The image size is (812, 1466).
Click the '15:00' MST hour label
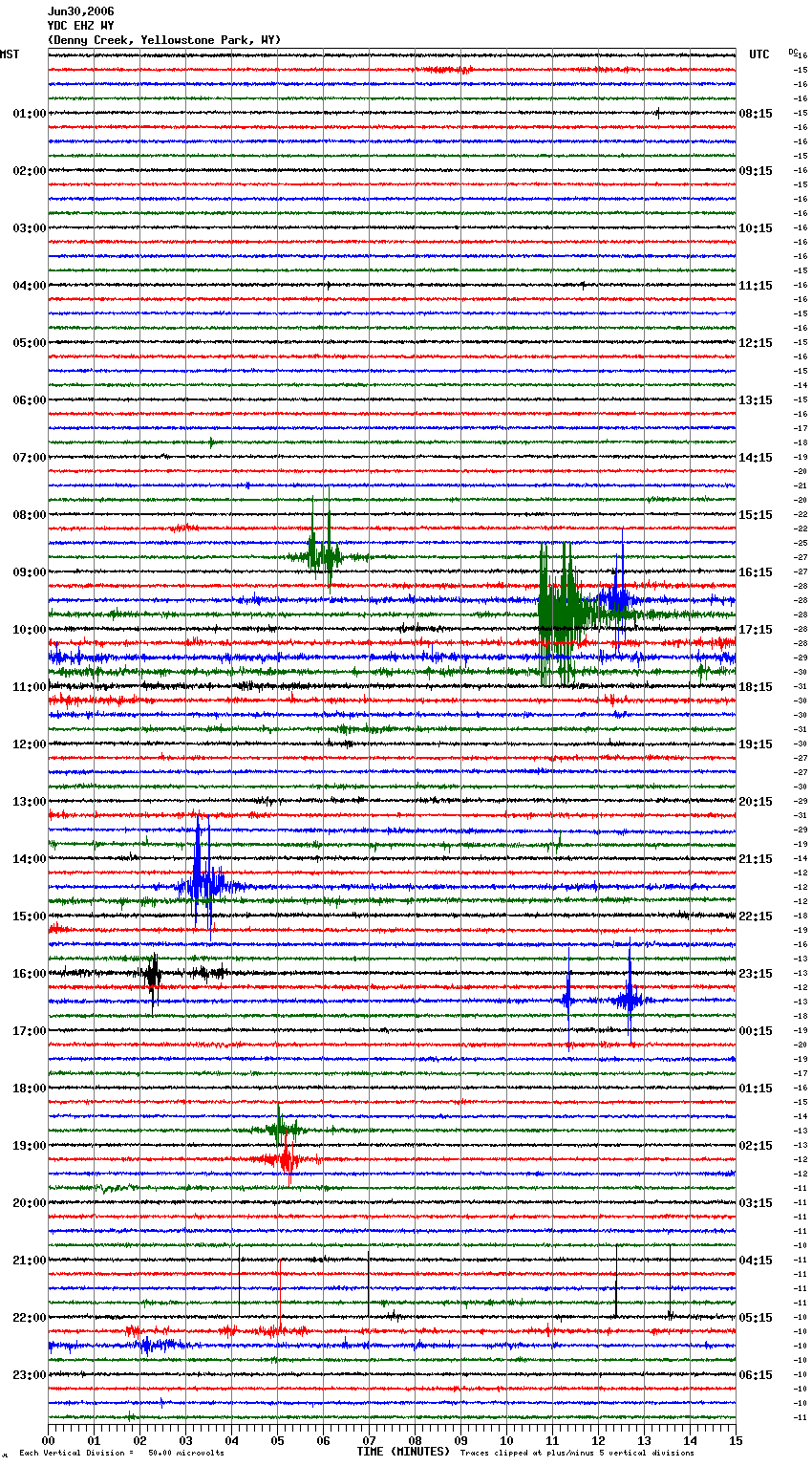29,916
